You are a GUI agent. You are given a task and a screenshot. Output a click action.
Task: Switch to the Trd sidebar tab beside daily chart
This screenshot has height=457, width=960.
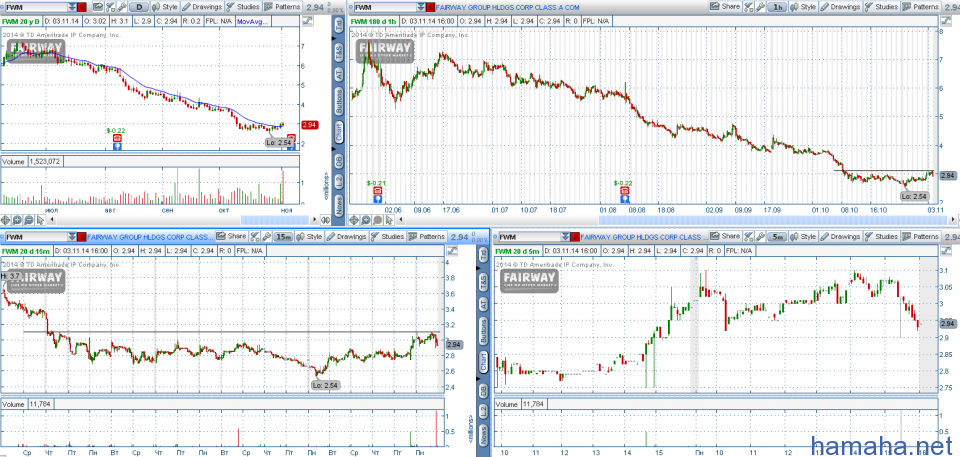click(339, 25)
